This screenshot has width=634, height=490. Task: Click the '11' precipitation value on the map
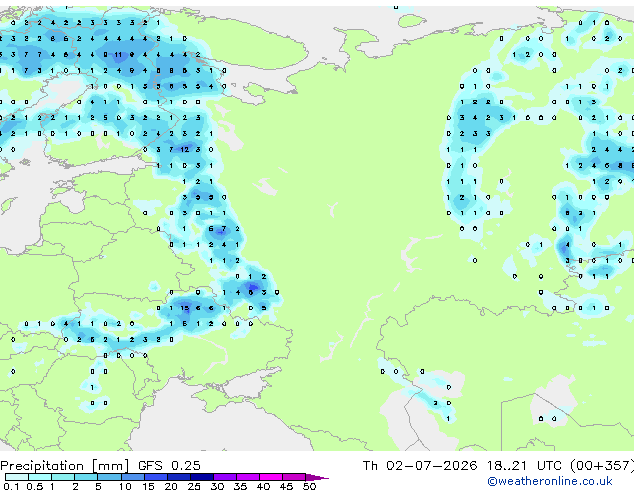coord(118,55)
